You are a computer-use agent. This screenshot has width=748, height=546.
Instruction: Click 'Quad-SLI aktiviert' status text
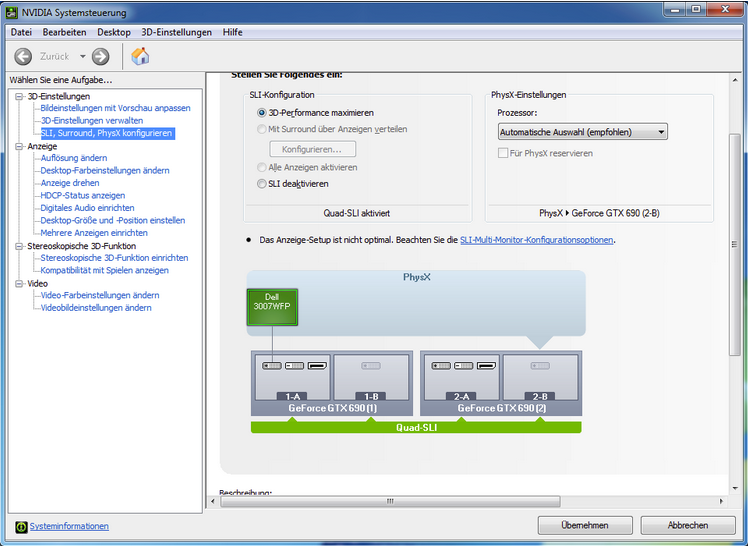tap(357, 213)
